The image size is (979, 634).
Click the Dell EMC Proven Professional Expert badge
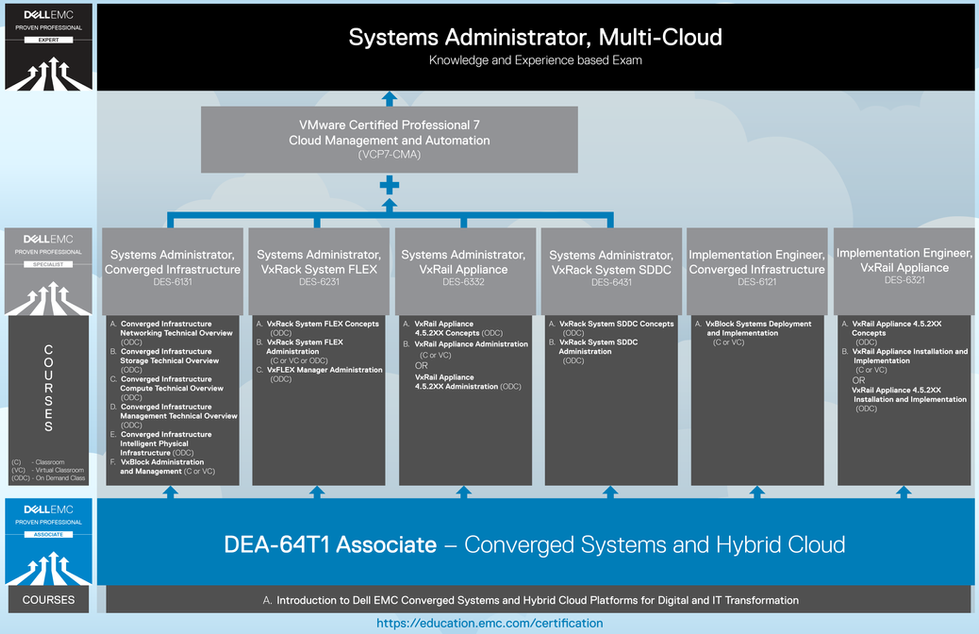pos(49,47)
